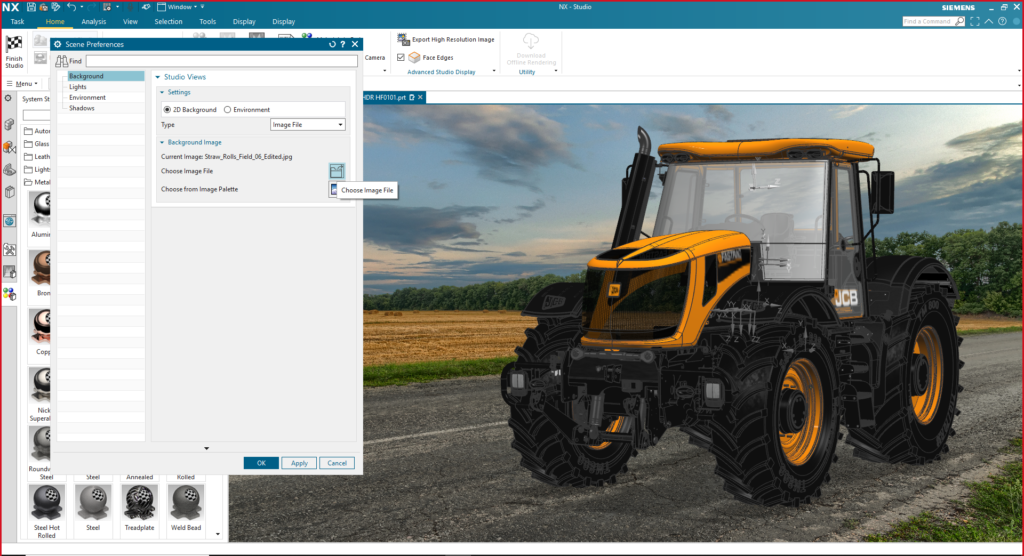
Task: Click the Undo arrow in the title bar
Action: point(71,7)
